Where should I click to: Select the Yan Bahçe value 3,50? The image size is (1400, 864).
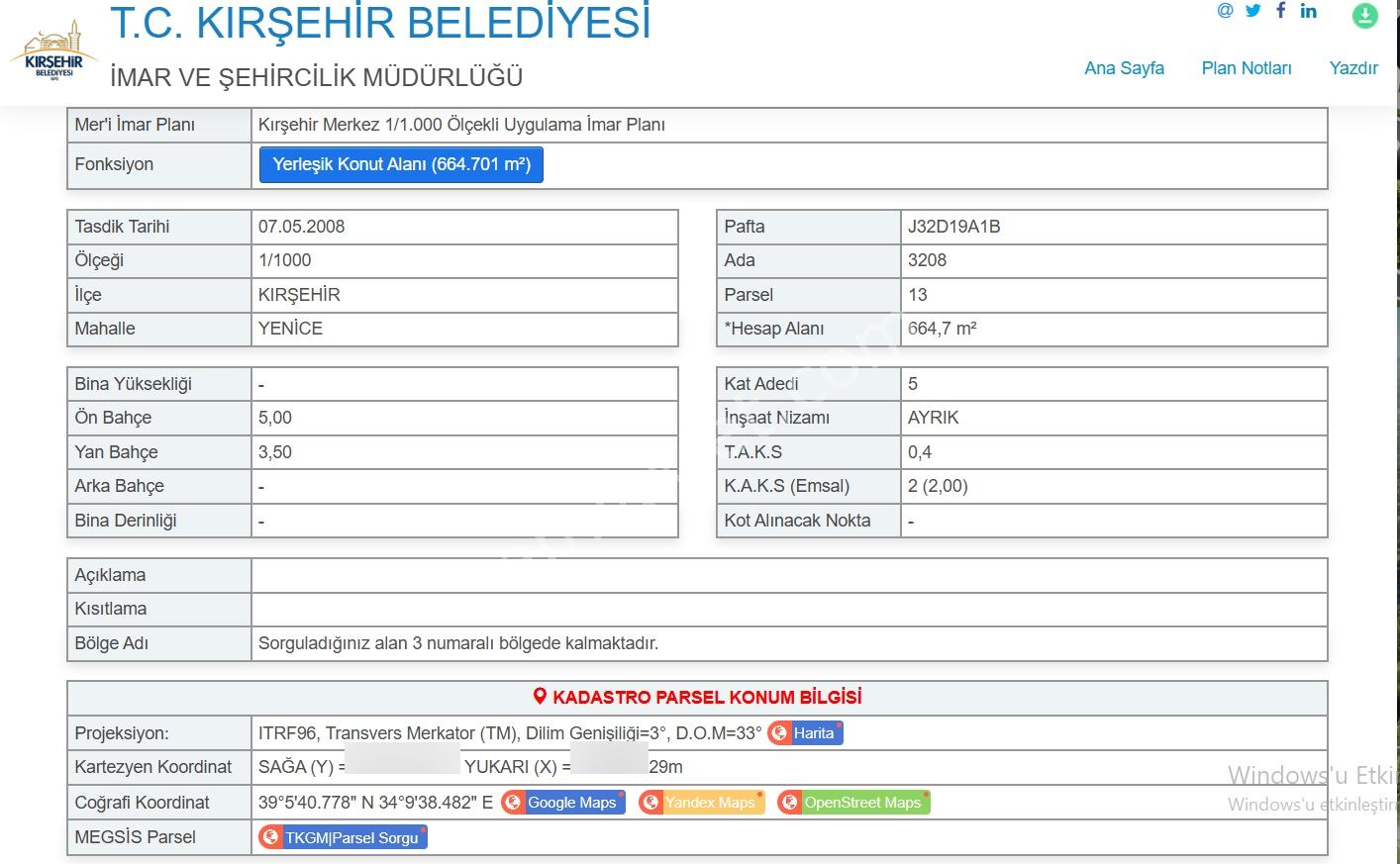[275, 452]
